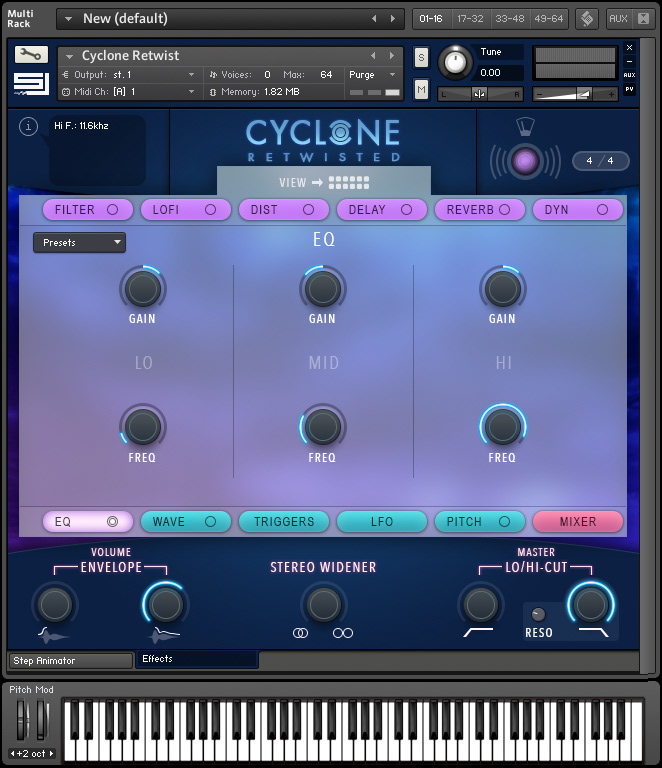The height and width of the screenshot is (768, 662).
Task: Enable the REVERB effect
Action: (x=504, y=210)
